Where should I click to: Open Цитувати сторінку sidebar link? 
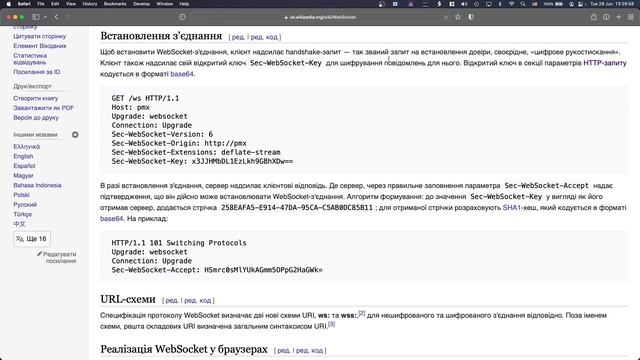point(40,36)
